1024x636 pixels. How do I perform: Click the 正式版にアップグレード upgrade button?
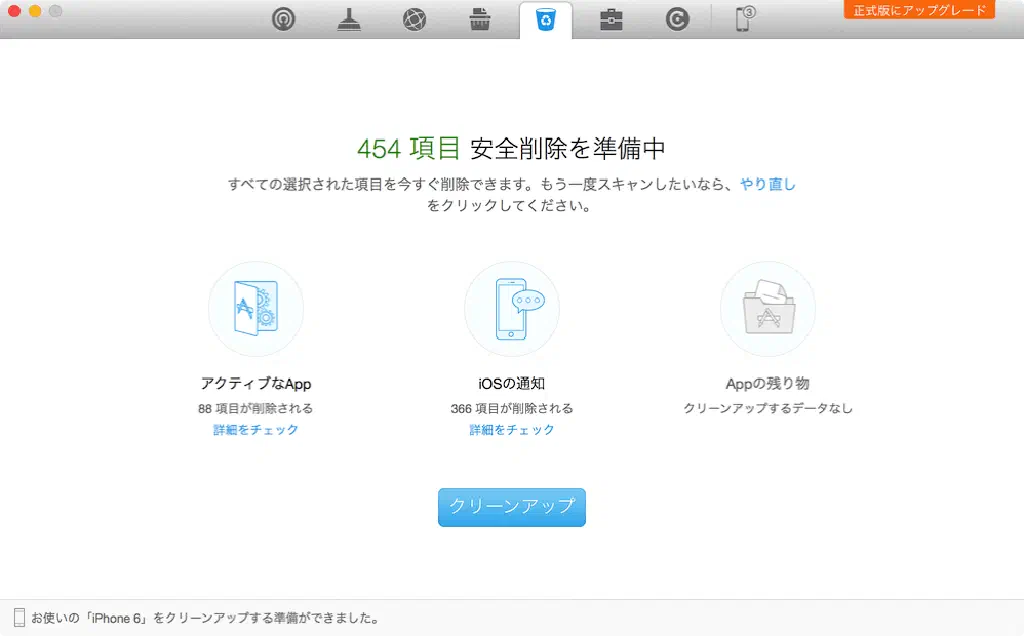click(x=919, y=10)
